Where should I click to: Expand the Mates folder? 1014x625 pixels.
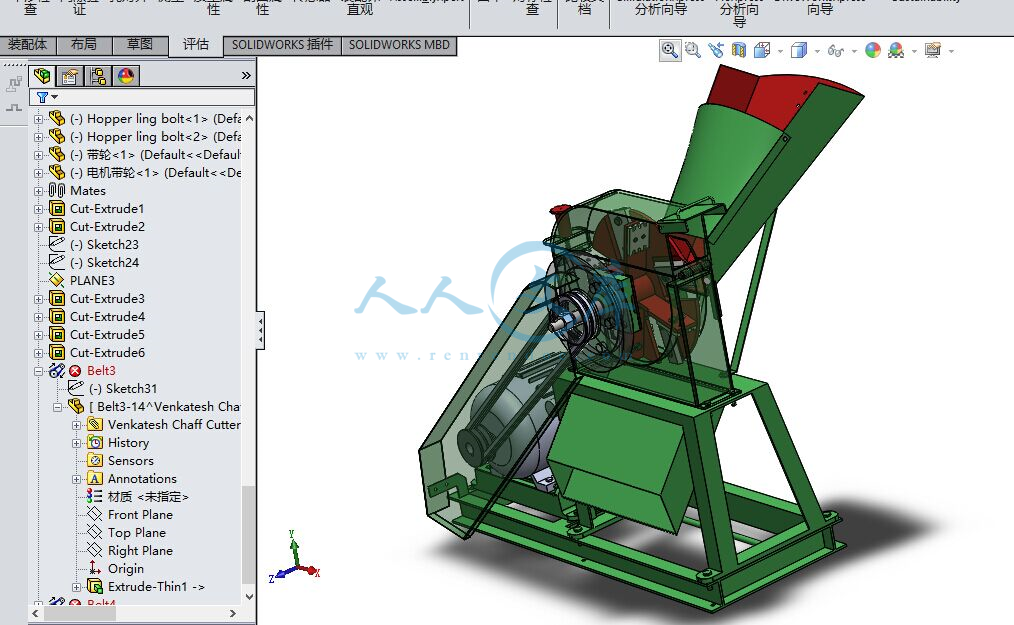39,192
